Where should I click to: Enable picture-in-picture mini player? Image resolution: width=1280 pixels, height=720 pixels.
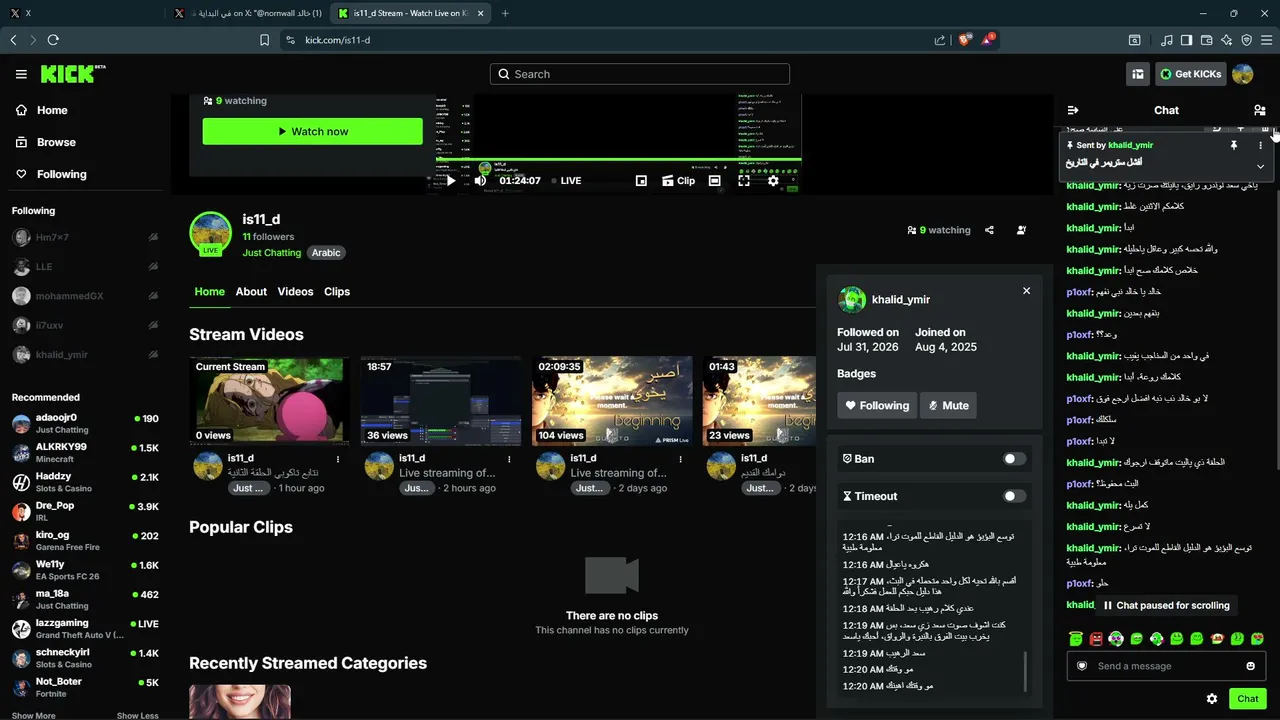coord(641,181)
